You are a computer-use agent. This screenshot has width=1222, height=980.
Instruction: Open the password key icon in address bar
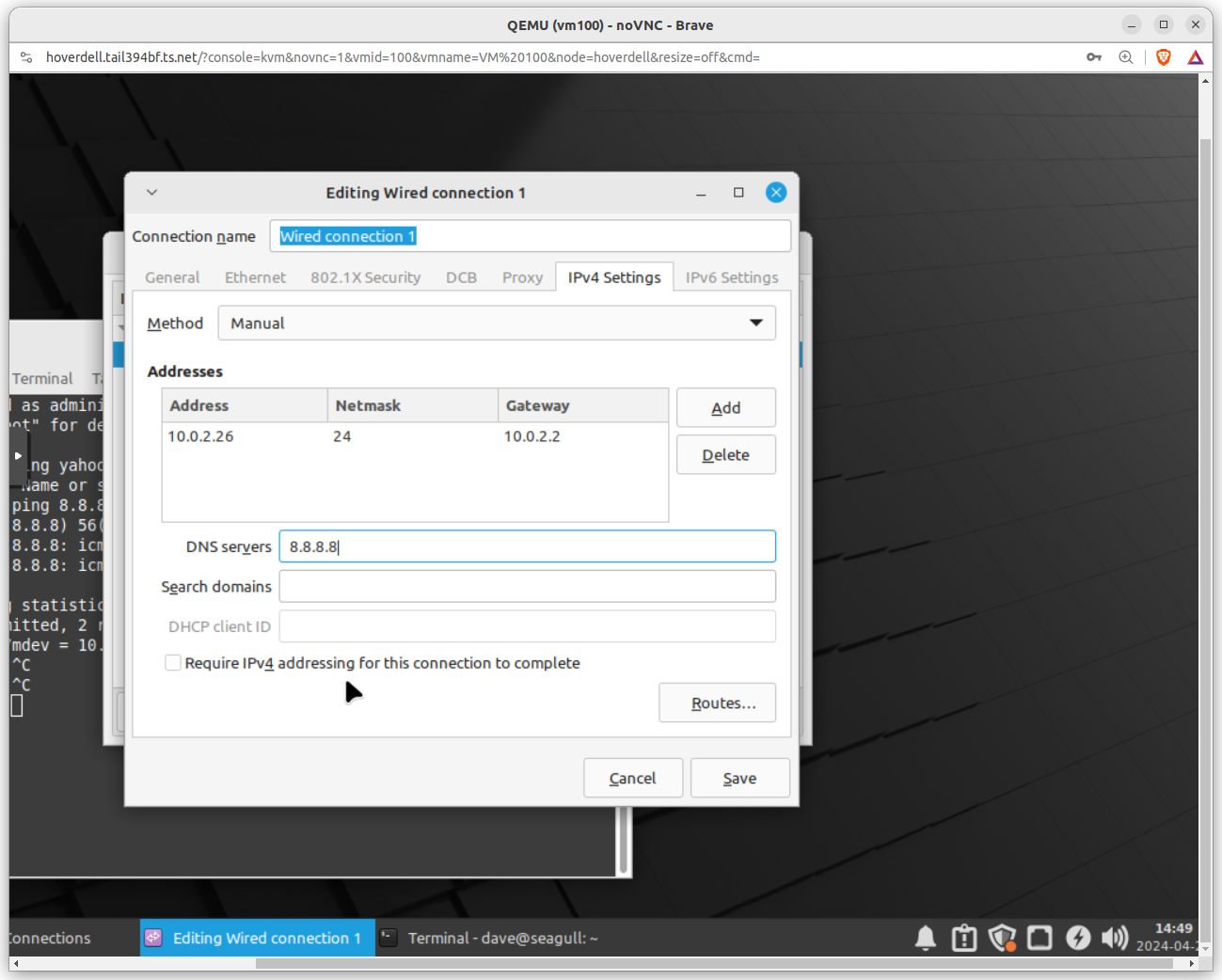1094,57
